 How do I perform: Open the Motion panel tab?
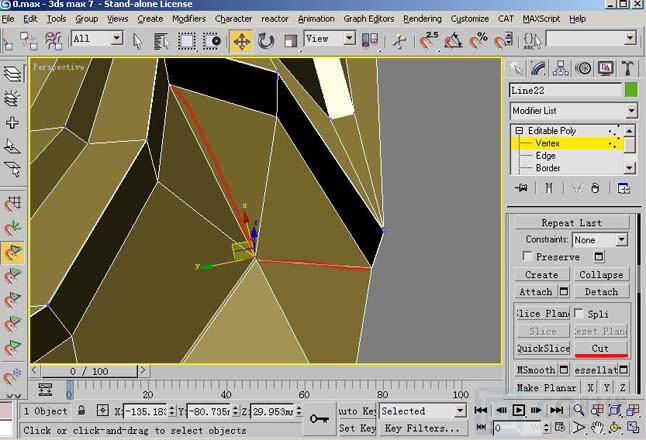coord(583,68)
